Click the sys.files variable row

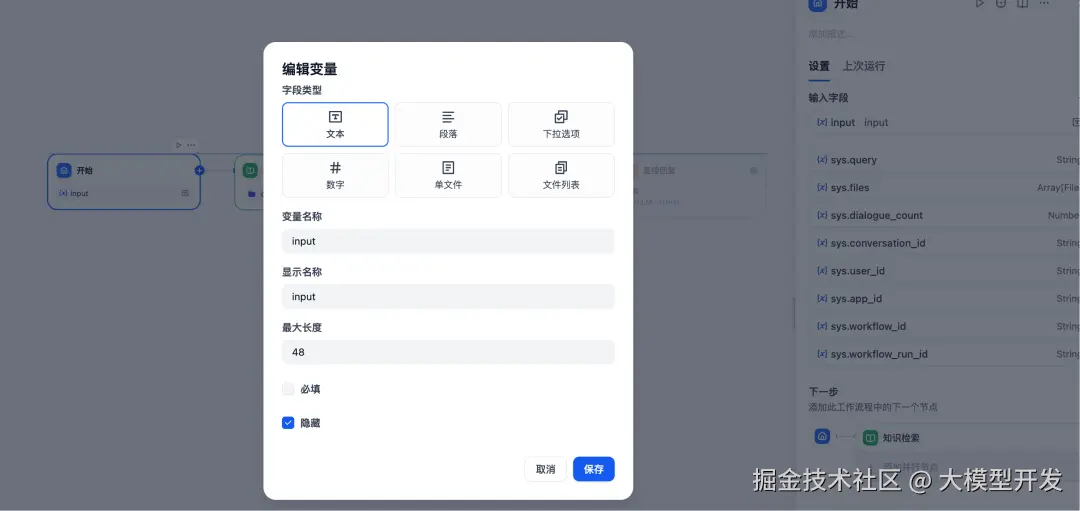pos(945,187)
